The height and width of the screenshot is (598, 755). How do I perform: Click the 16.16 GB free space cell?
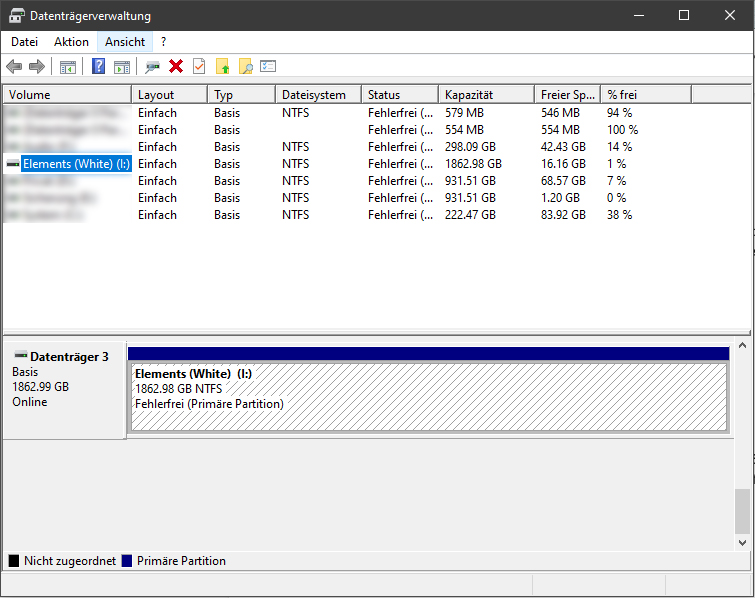pos(563,164)
